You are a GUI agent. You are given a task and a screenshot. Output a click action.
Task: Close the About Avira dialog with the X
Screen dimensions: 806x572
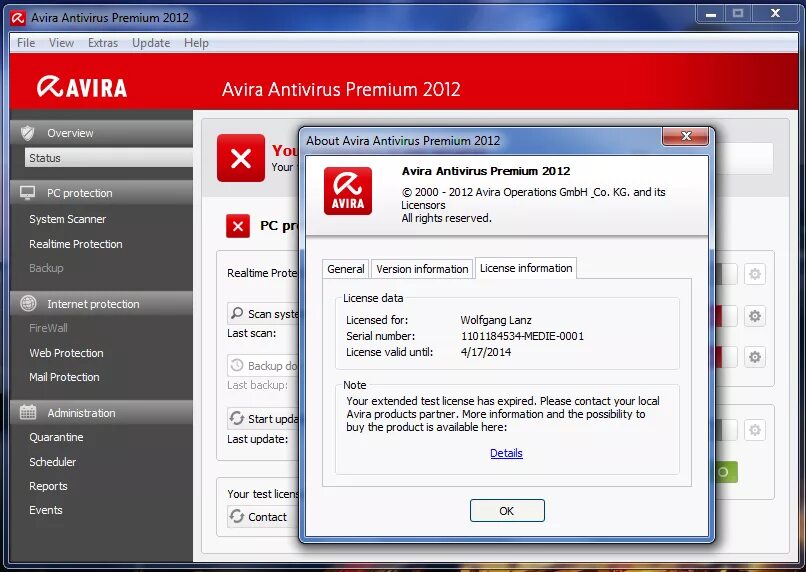[686, 136]
